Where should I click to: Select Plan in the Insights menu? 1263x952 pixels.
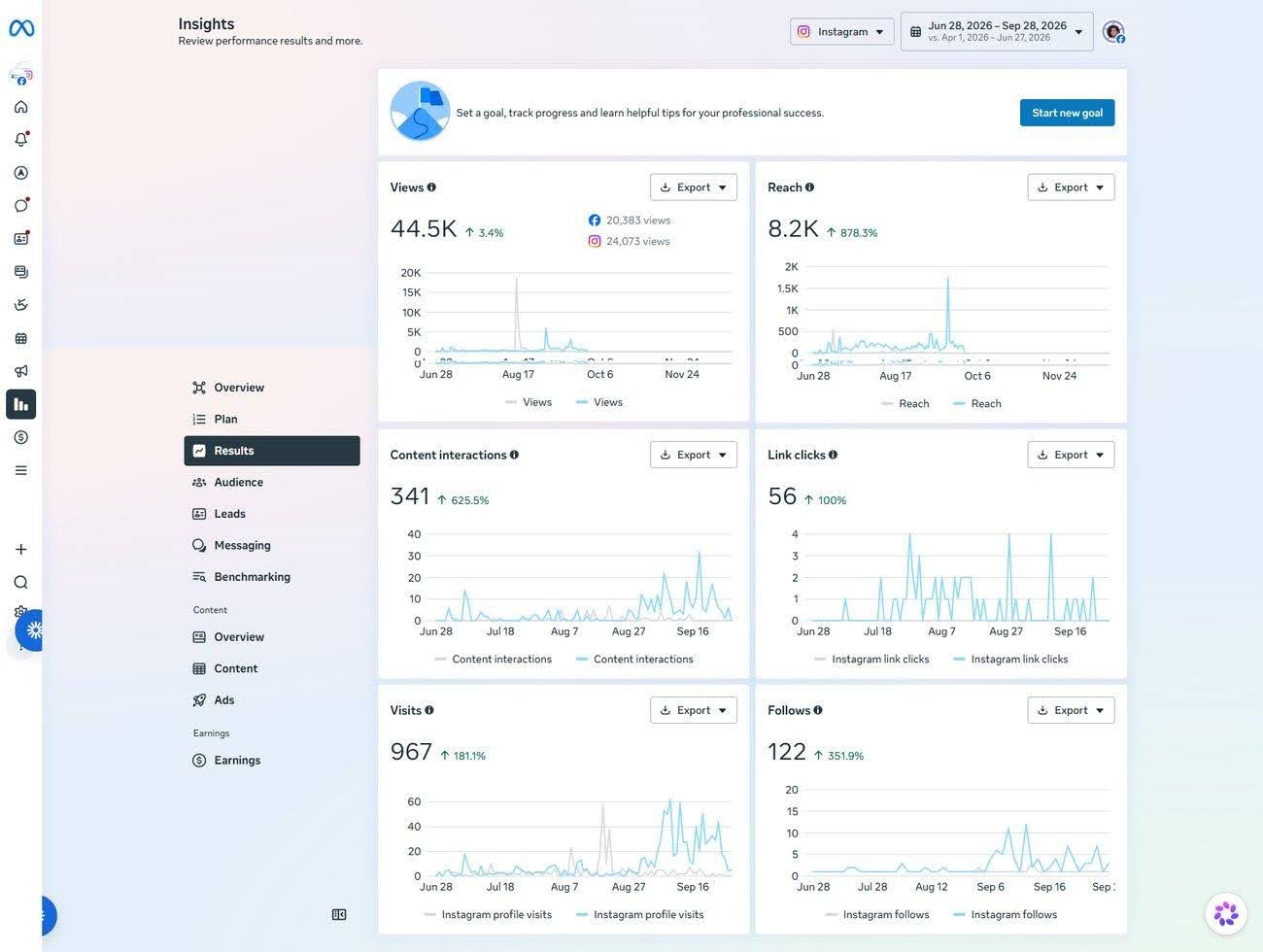pyautogui.click(x=272, y=419)
